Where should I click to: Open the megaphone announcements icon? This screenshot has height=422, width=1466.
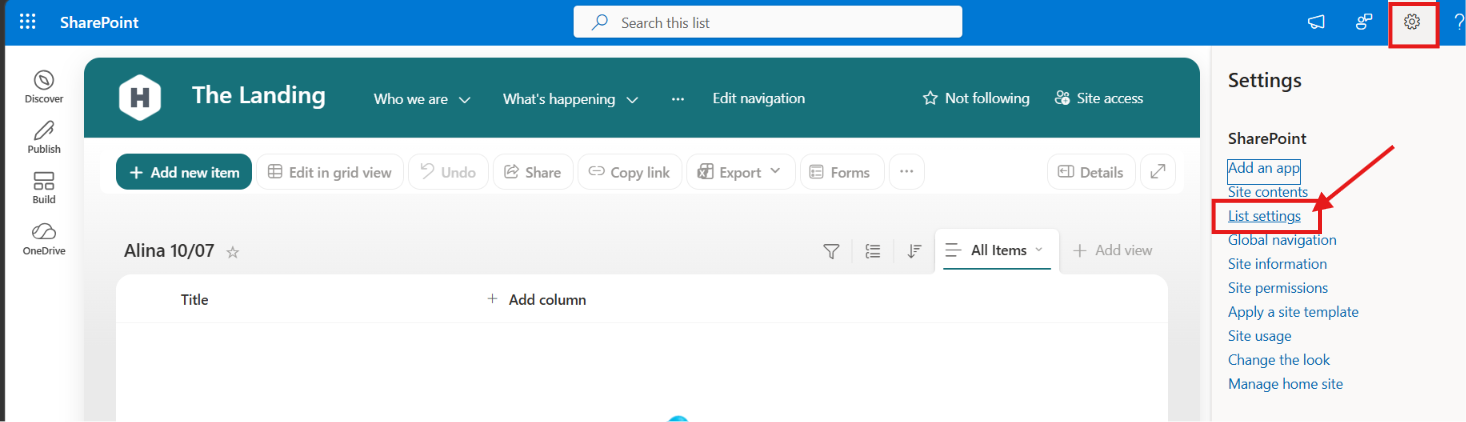tap(1317, 22)
